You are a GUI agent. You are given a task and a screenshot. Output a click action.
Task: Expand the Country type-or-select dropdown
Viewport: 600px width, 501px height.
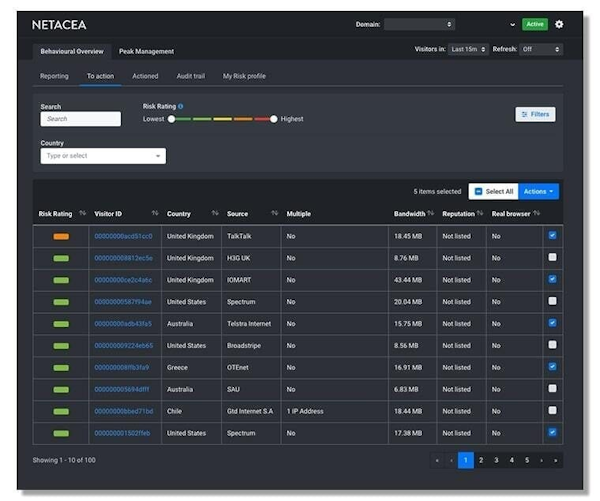[103, 156]
